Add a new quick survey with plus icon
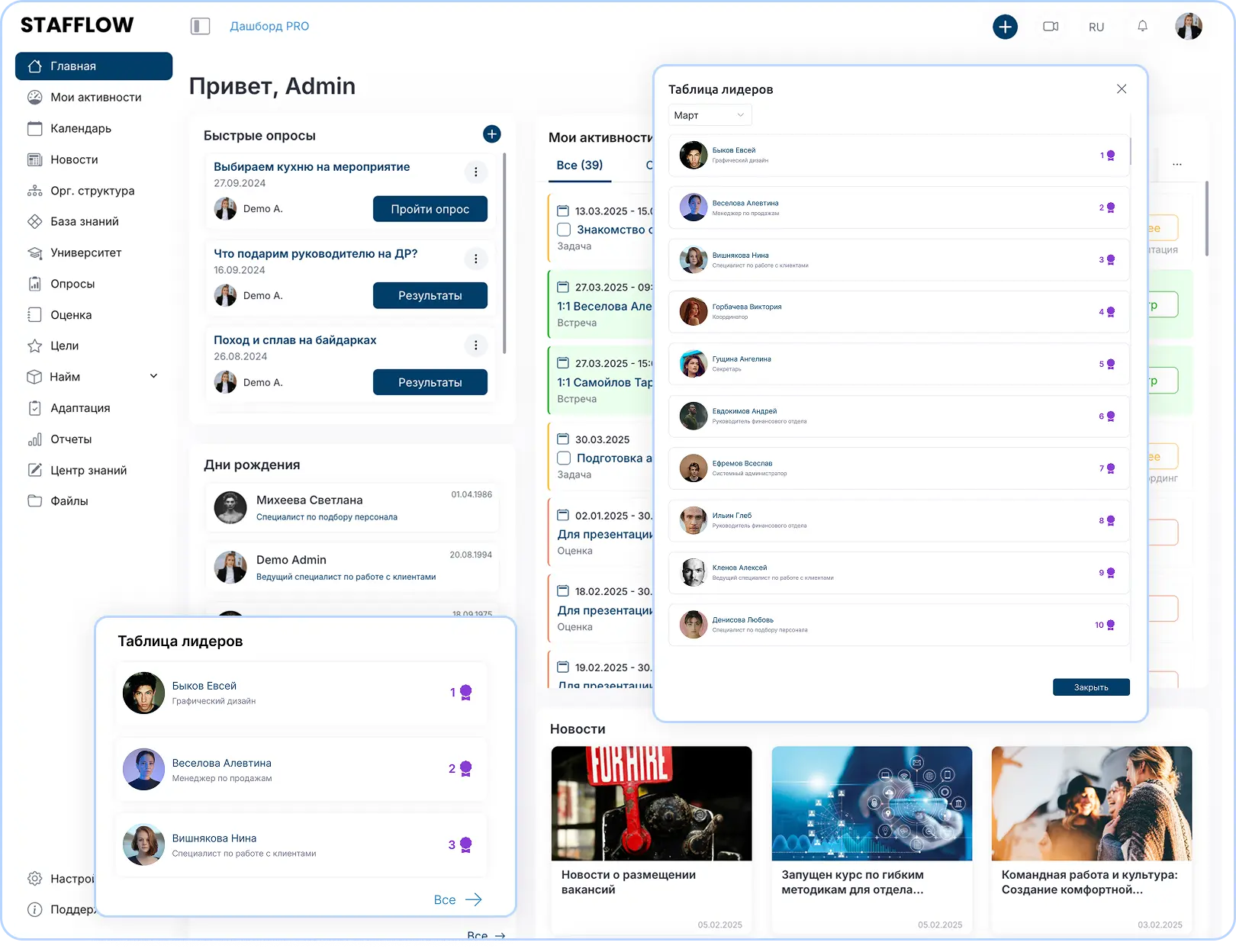 (492, 134)
